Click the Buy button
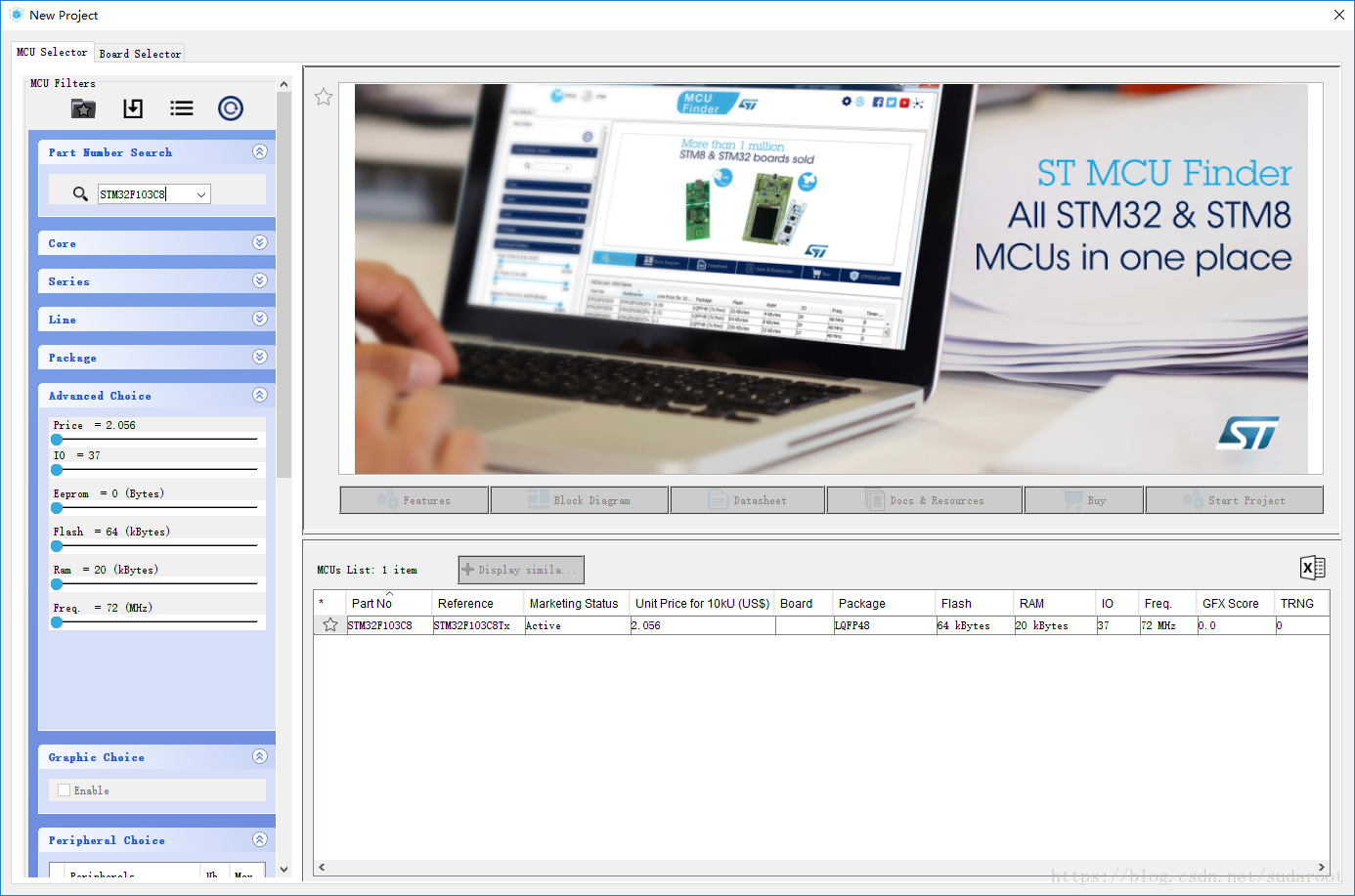Screen dimensions: 1355x896 click(1084, 500)
